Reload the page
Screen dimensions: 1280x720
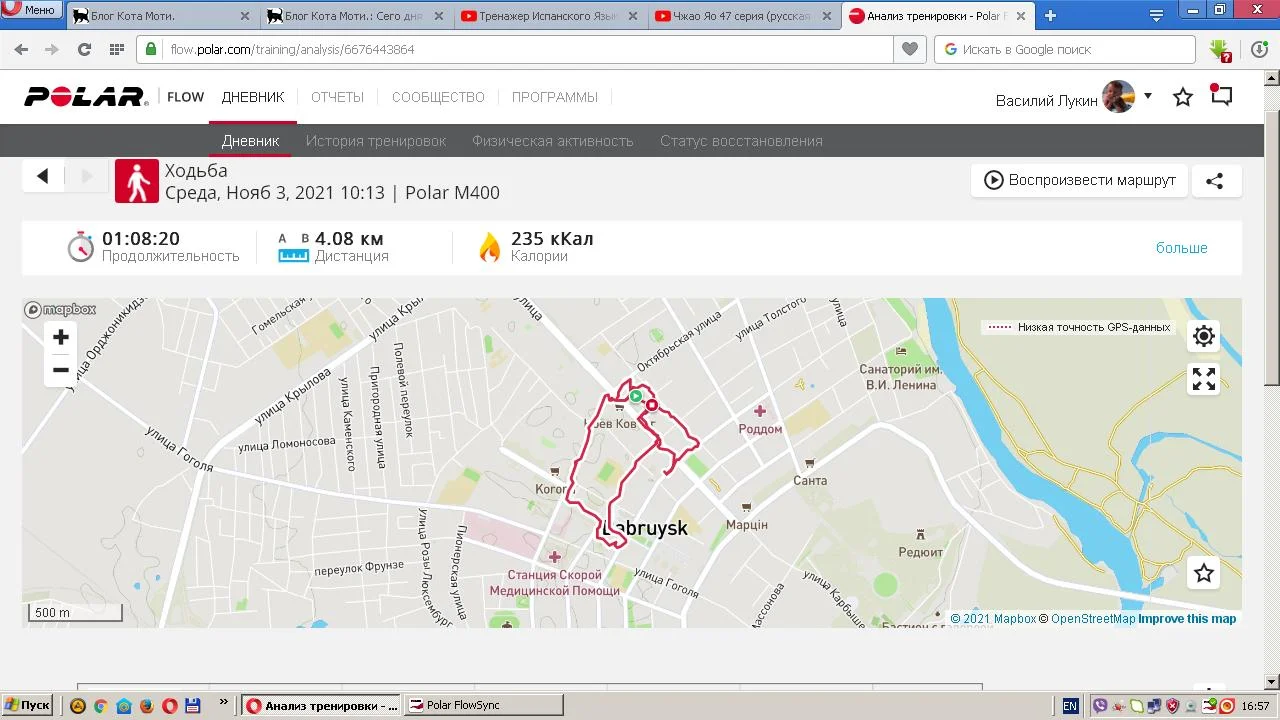point(84,49)
